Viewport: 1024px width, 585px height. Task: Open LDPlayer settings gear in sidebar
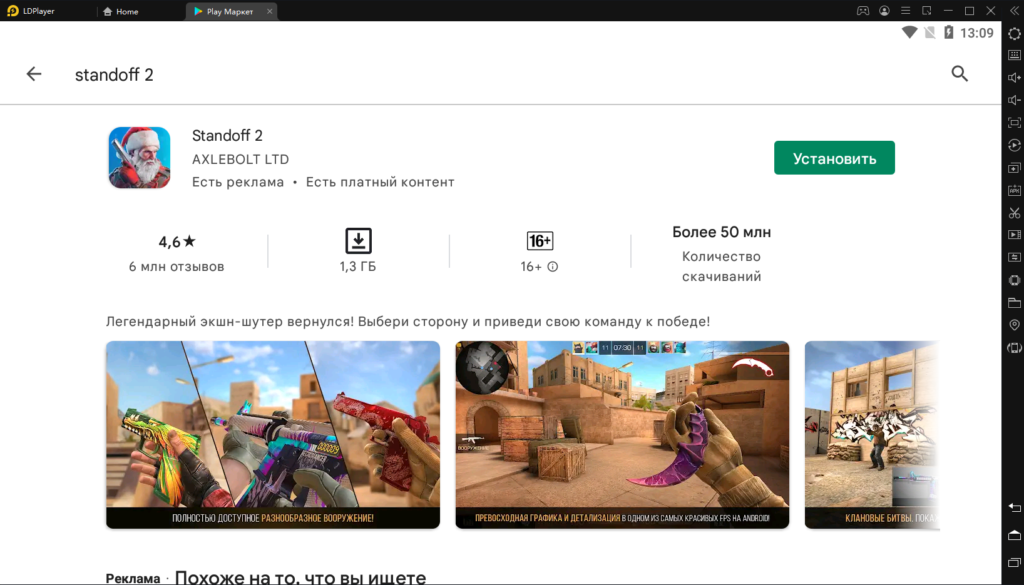click(1014, 34)
